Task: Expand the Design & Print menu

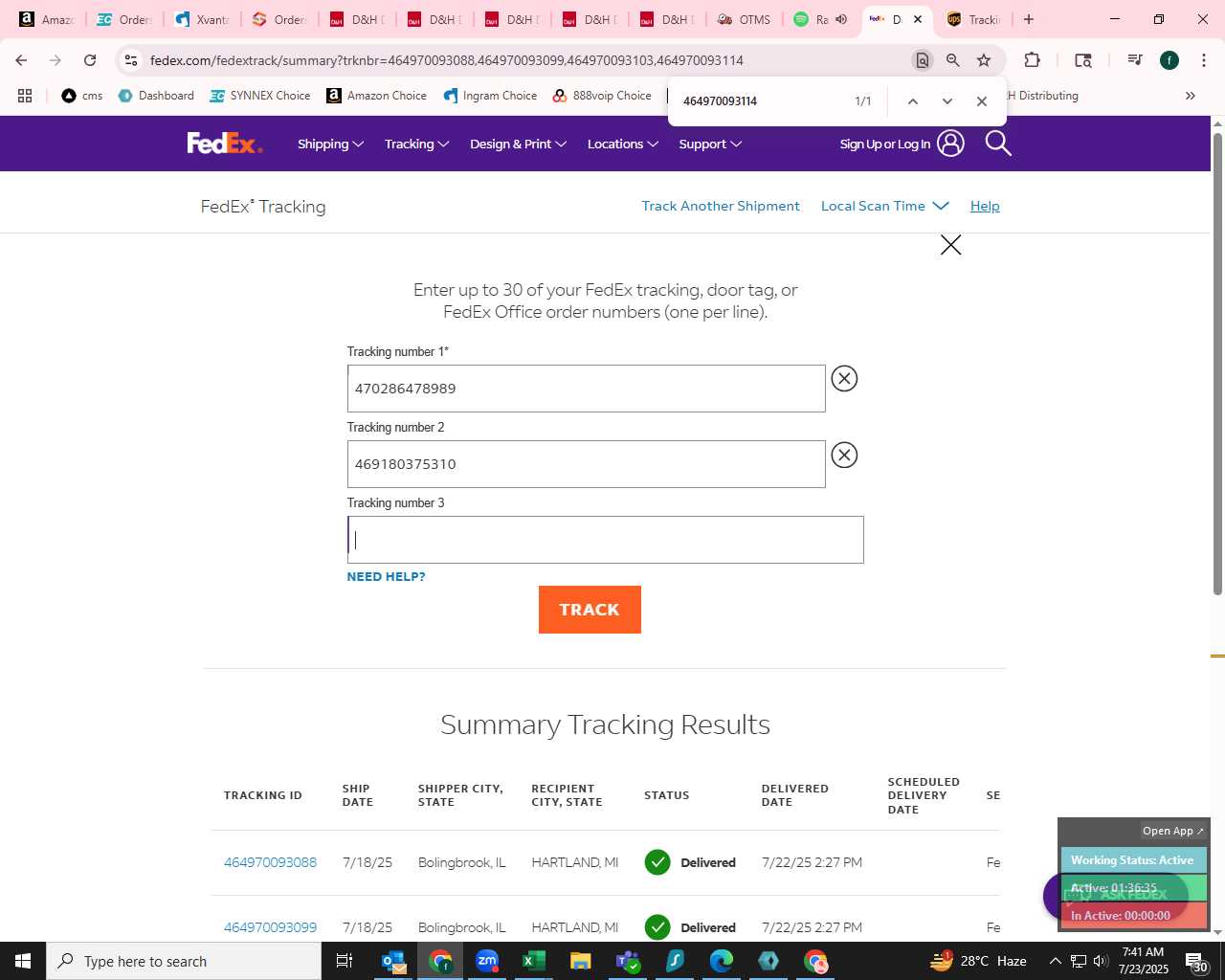Action: (x=518, y=144)
